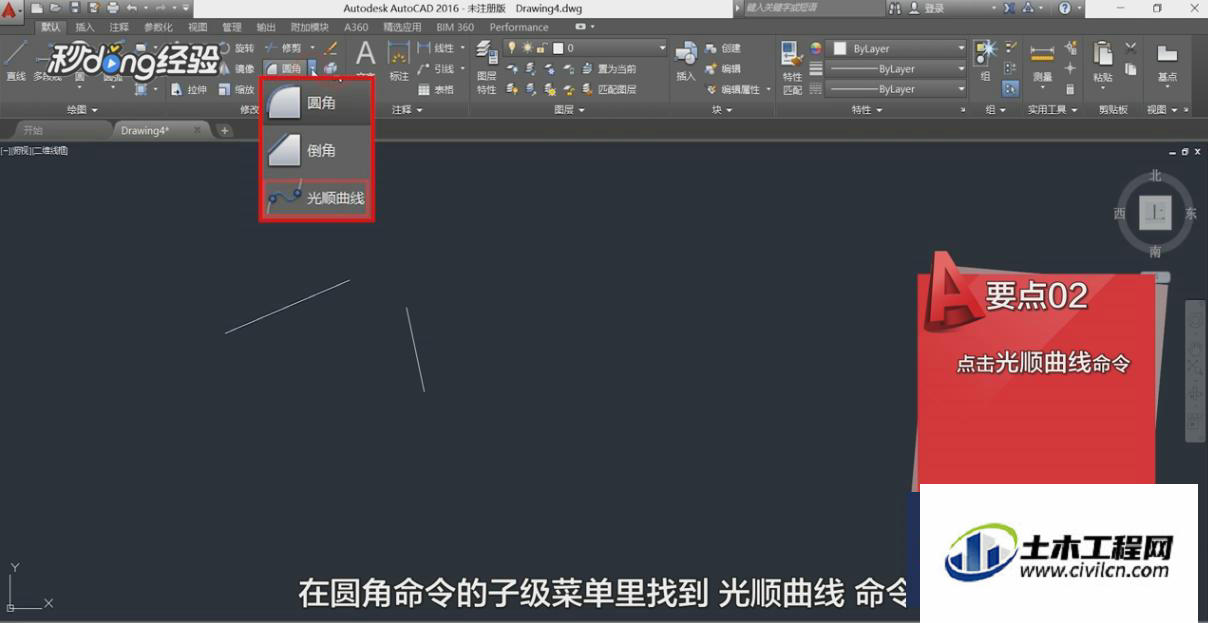
Task: Click Edit block (编辑)
Action: pyautogui.click(x=723, y=69)
